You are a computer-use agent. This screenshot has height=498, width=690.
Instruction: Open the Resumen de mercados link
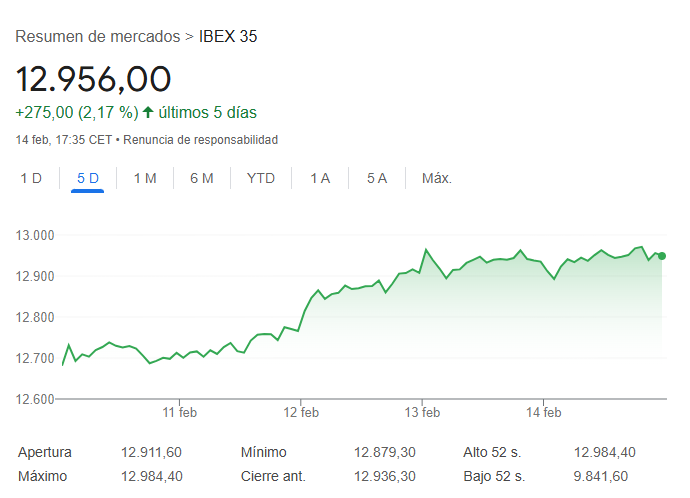(98, 37)
